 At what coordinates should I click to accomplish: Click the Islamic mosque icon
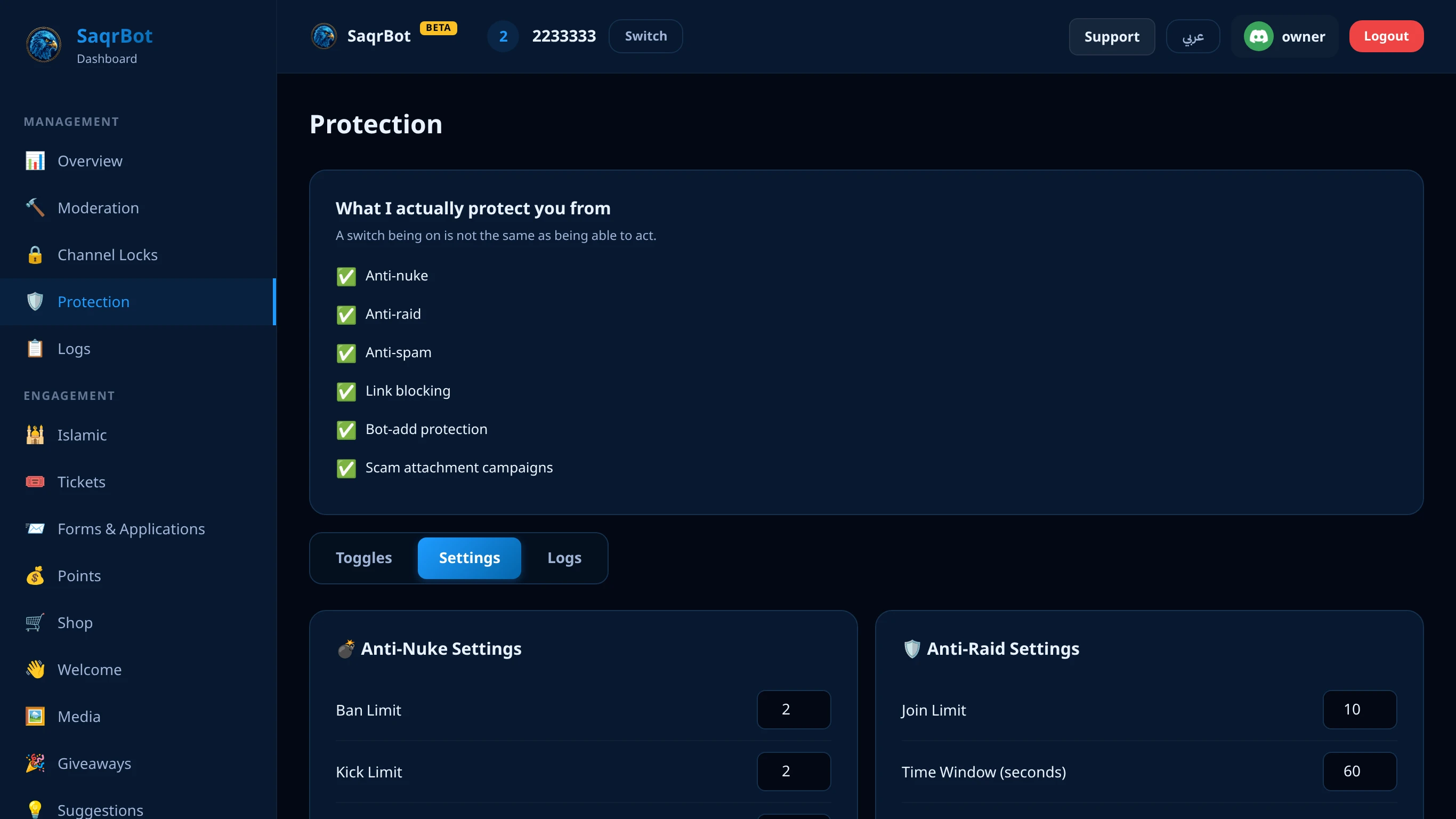click(x=35, y=435)
